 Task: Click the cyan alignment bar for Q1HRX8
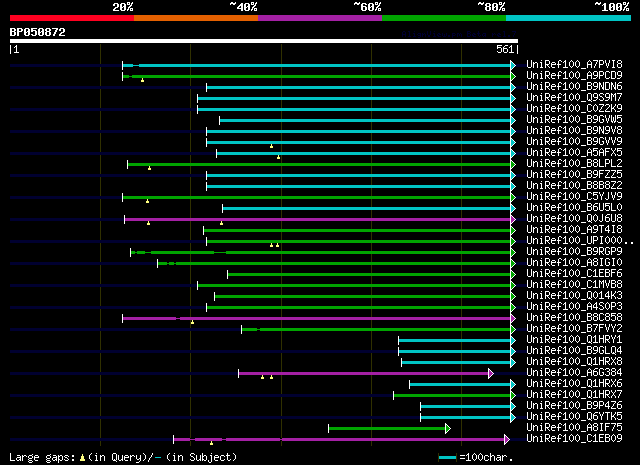456,362
